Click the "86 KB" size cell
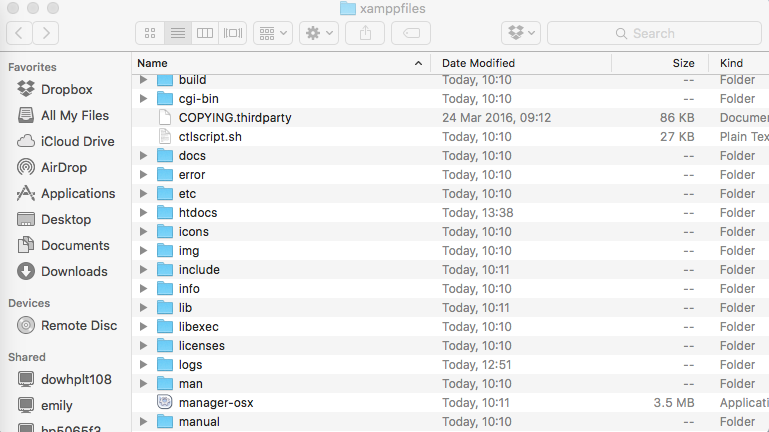Viewport: 769px width, 432px height. pyautogui.click(x=677, y=118)
